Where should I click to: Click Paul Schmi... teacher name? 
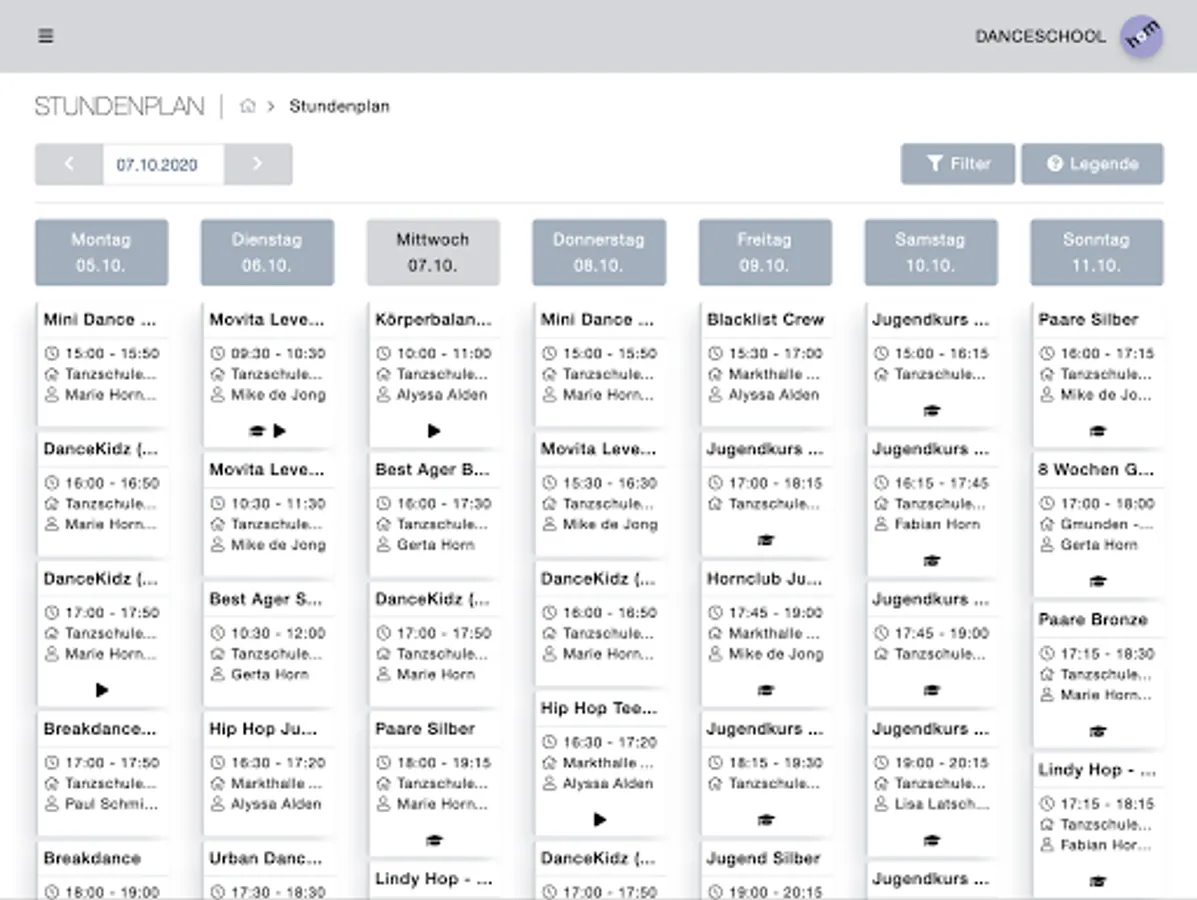coord(111,804)
